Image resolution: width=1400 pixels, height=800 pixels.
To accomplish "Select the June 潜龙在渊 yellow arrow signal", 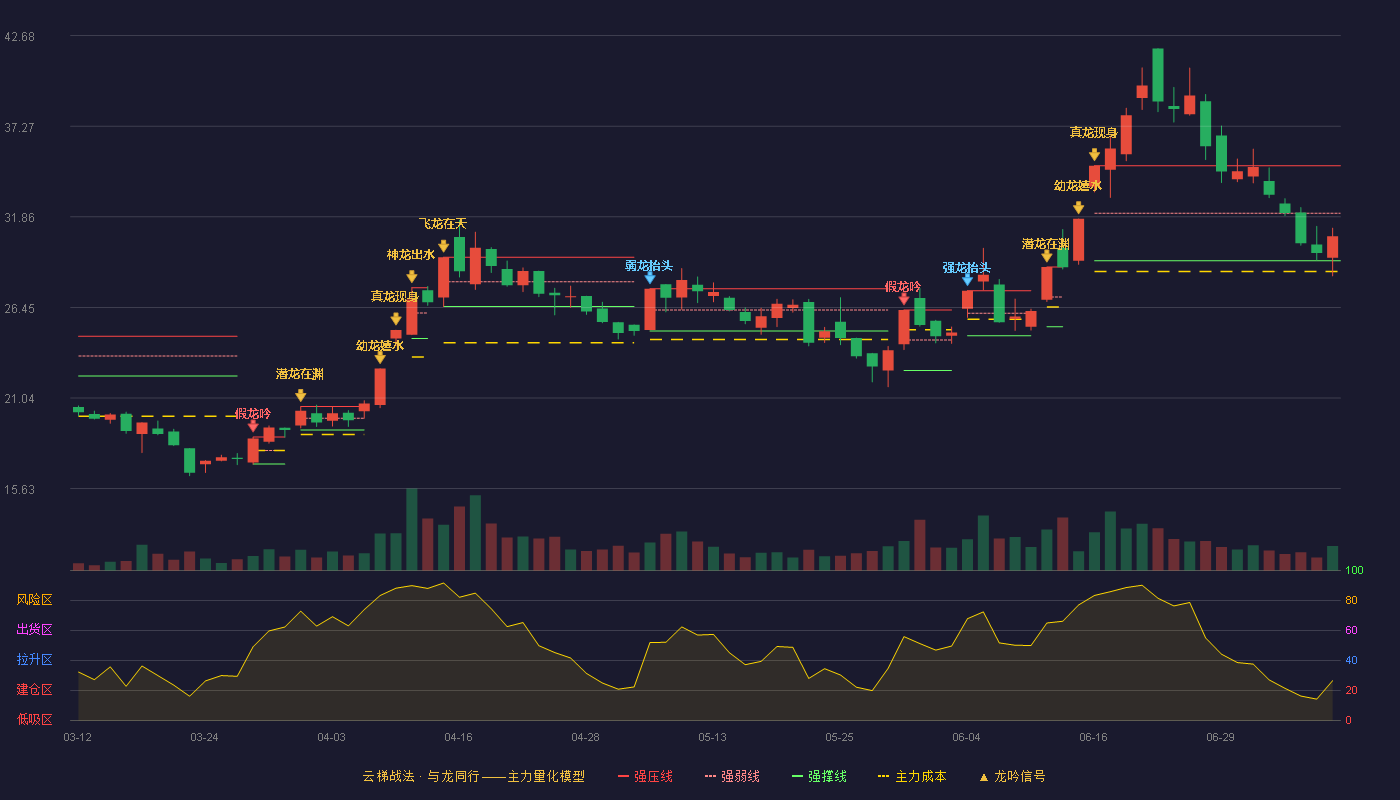I will [1046, 257].
